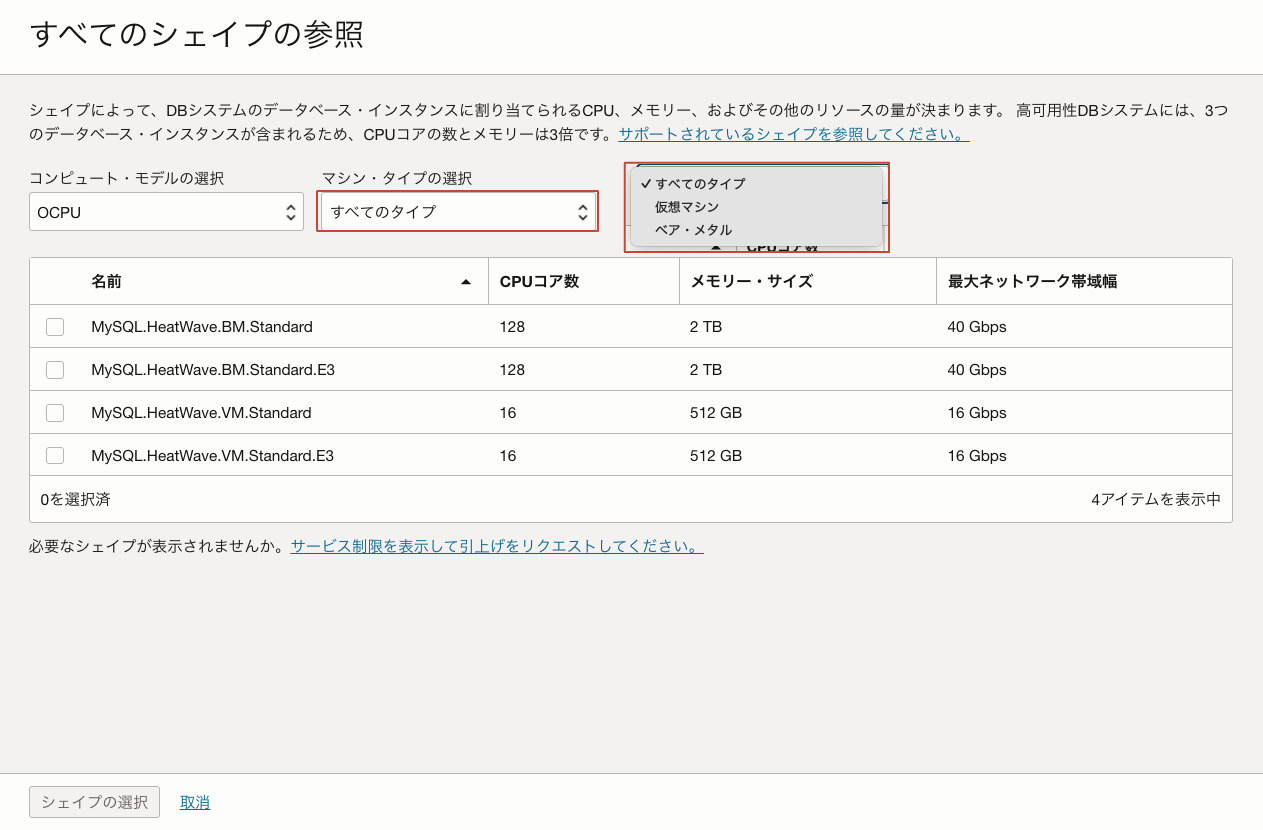
Task: Expand the コンピュート・モデル chevron icon
Action: point(290,212)
